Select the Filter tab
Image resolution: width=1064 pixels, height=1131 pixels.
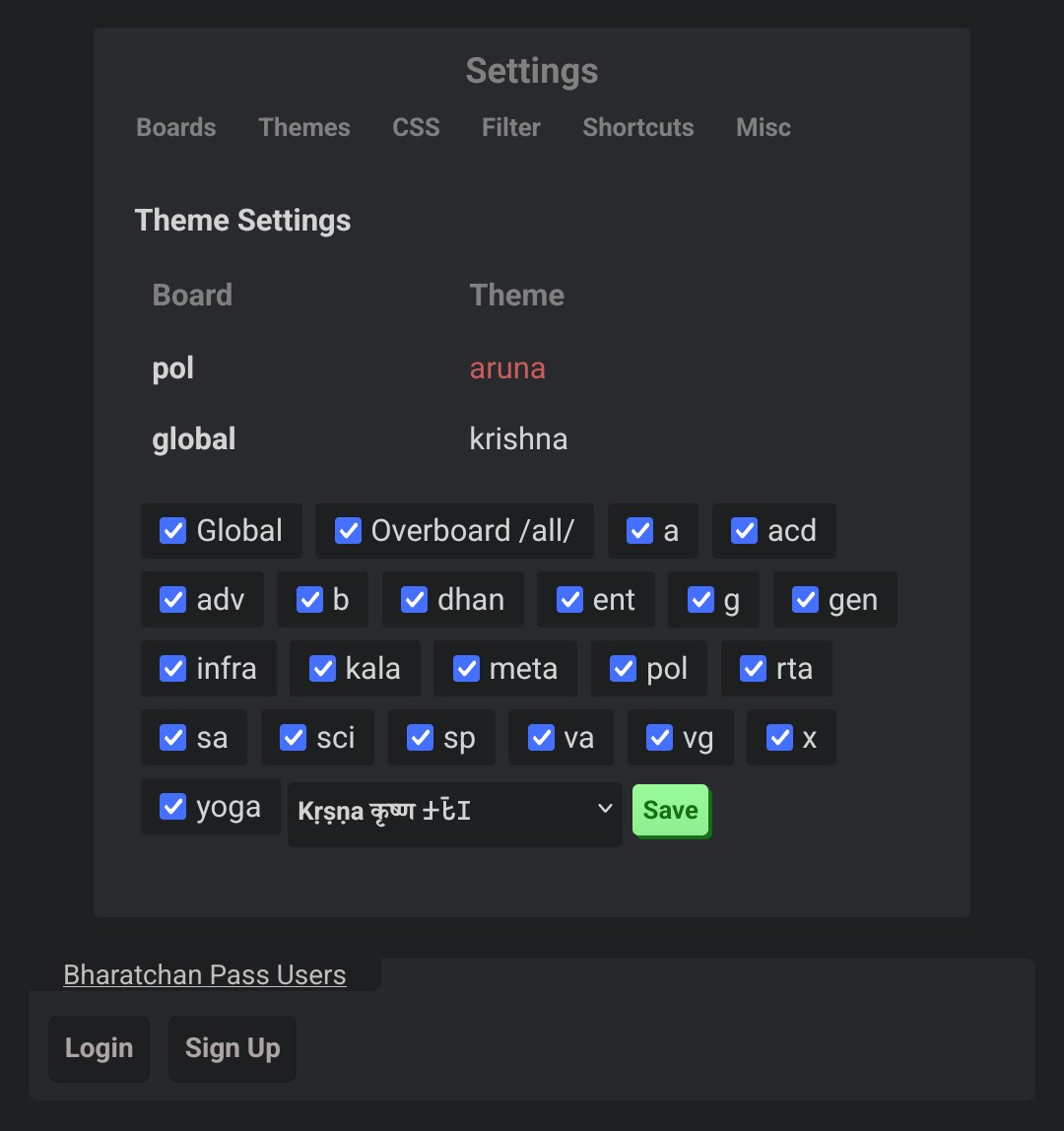click(x=511, y=127)
